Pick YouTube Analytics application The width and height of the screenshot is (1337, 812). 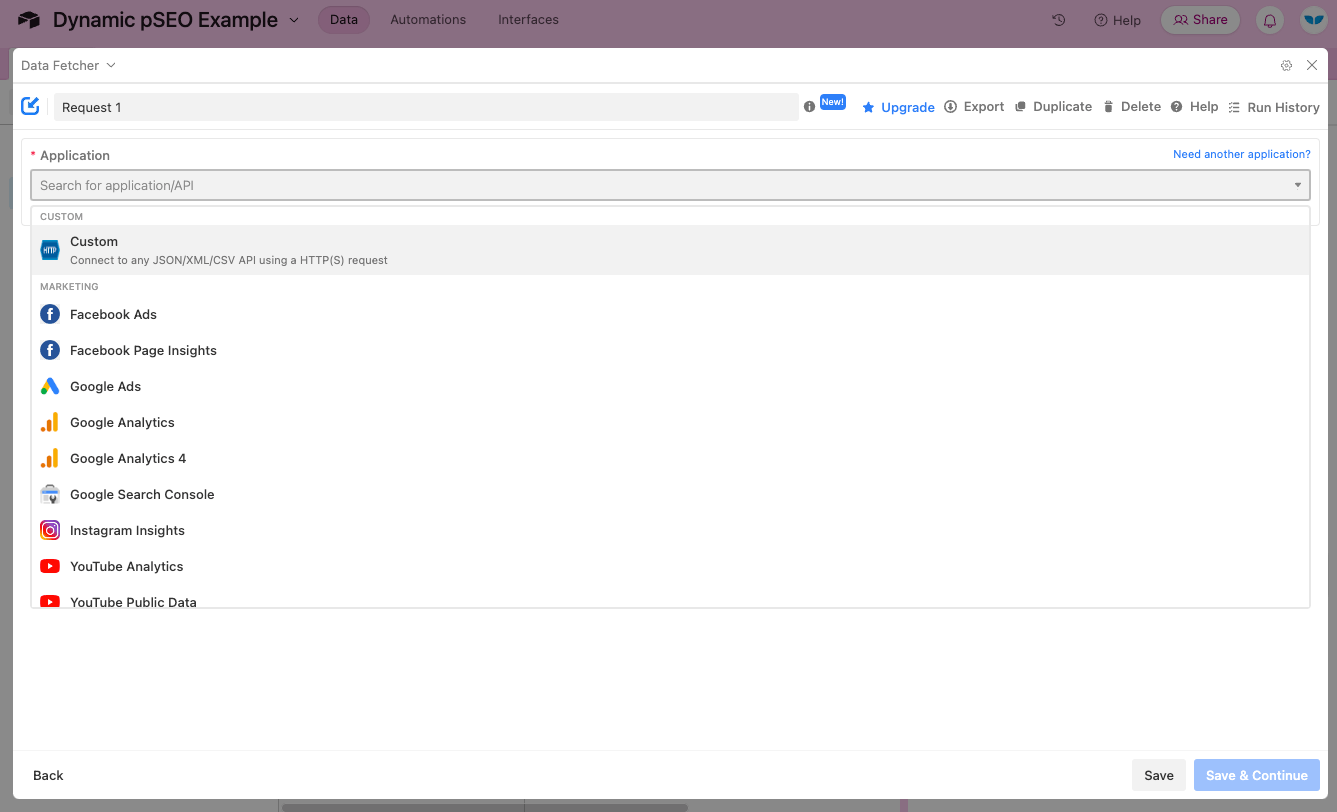tap(670, 566)
